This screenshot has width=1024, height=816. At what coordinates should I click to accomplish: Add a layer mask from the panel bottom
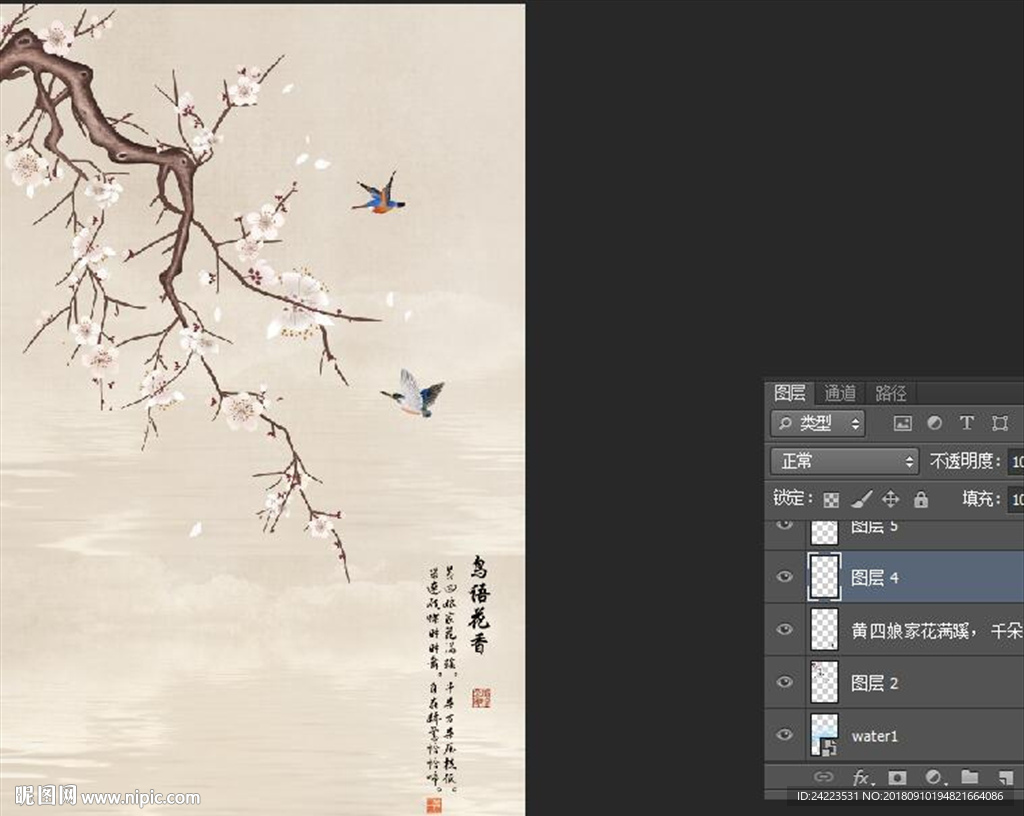click(897, 778)
